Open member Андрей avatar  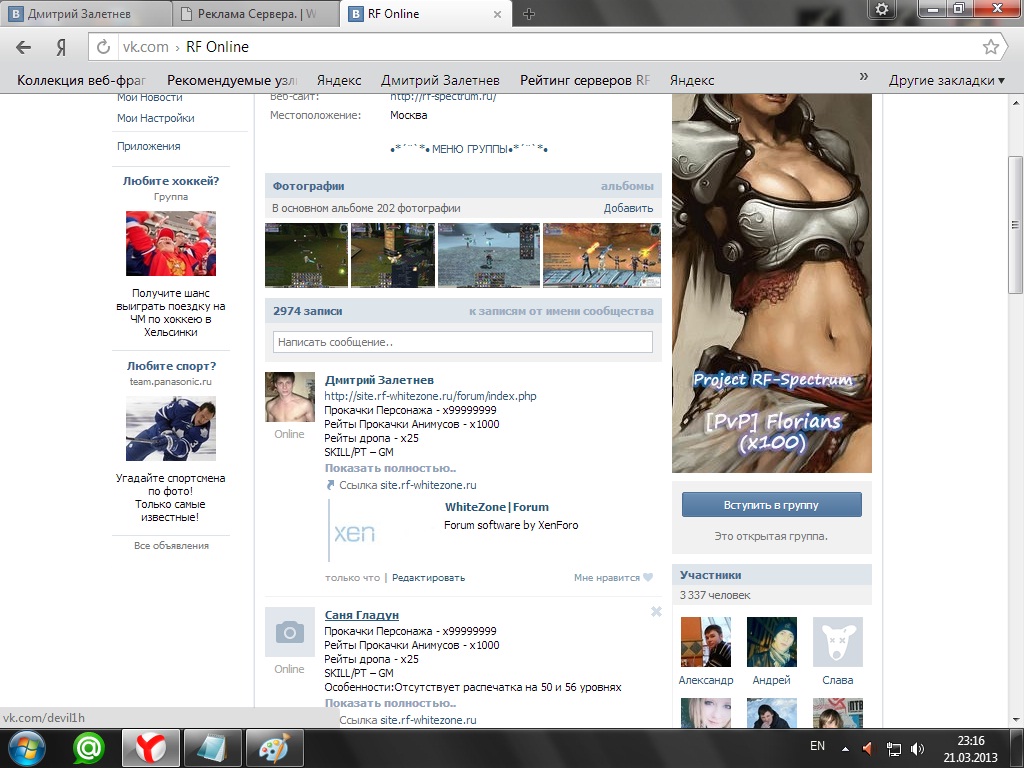coord(772,642)
